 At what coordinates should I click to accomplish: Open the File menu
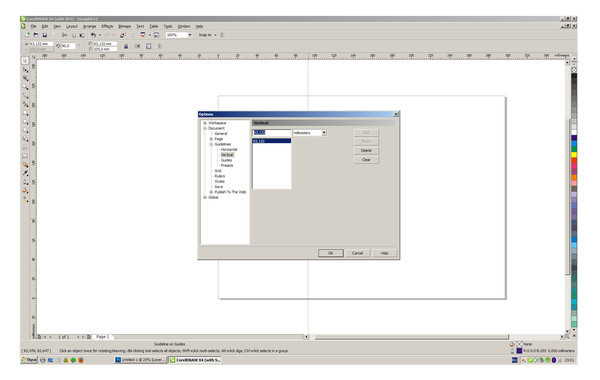33,26
